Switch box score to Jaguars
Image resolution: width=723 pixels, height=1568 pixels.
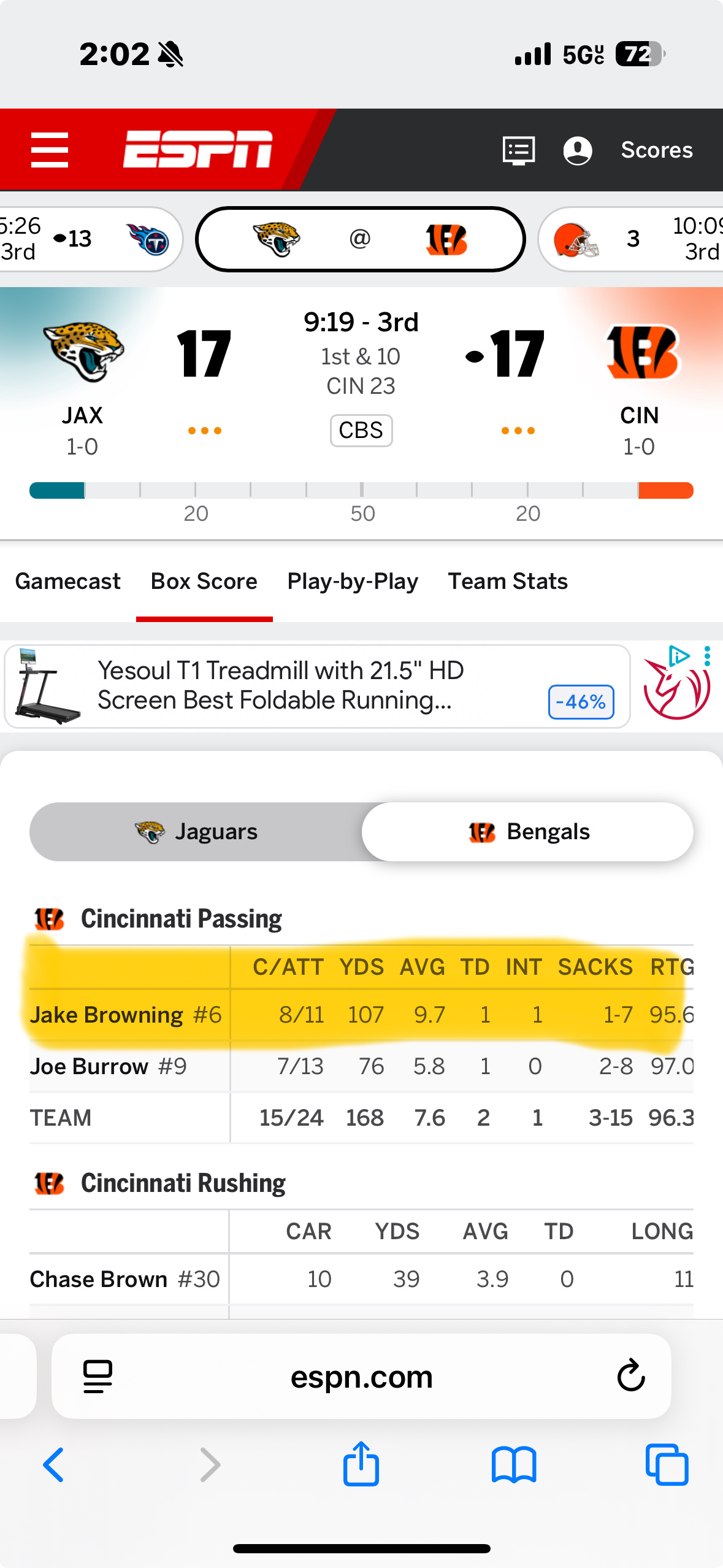[196, 831]
